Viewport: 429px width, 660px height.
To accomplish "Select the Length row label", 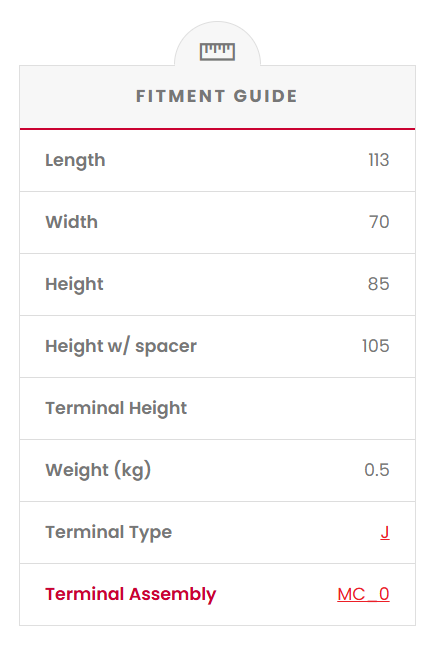I will (75, 160).
